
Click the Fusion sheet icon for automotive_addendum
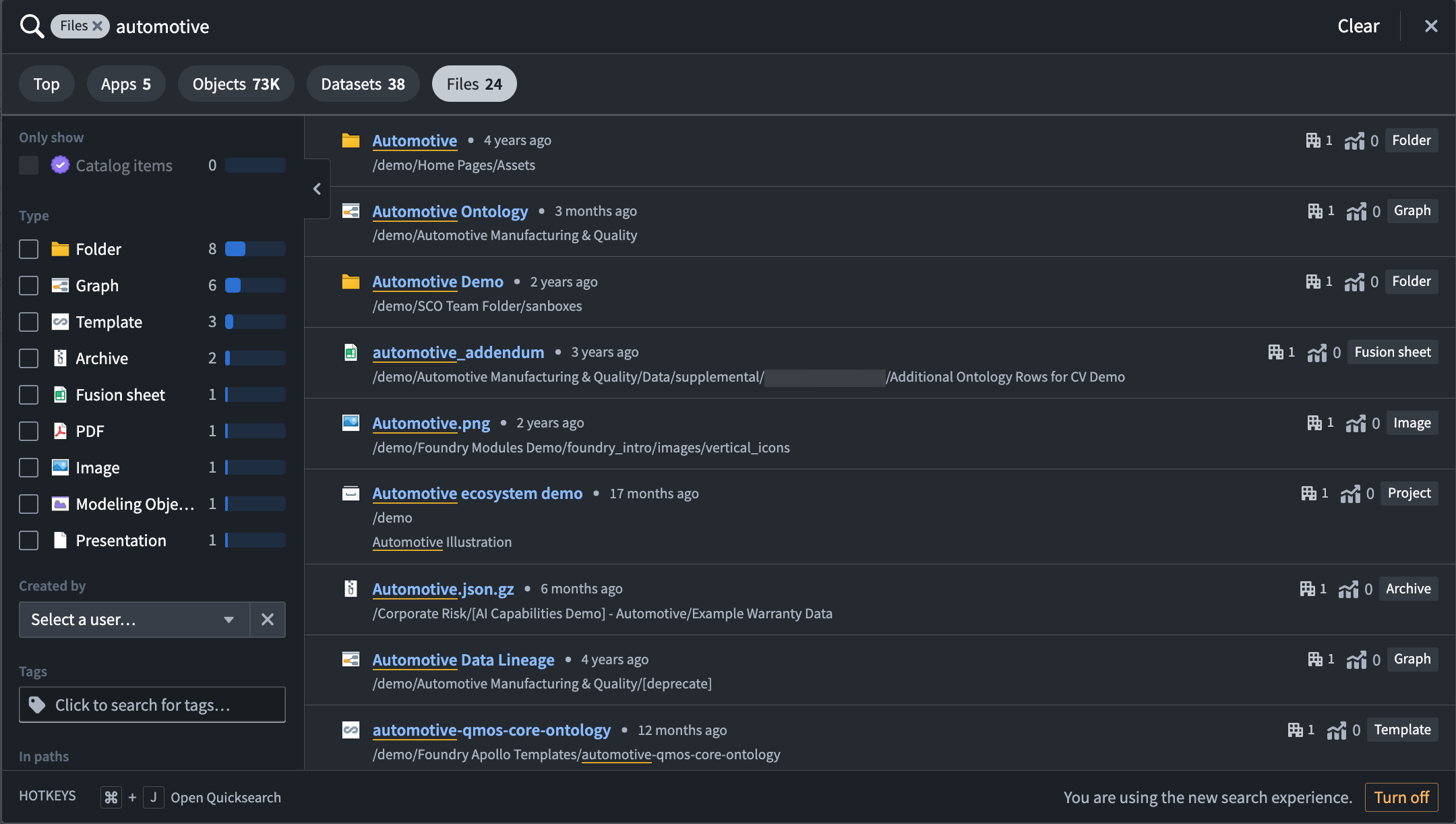pos(350,351)
